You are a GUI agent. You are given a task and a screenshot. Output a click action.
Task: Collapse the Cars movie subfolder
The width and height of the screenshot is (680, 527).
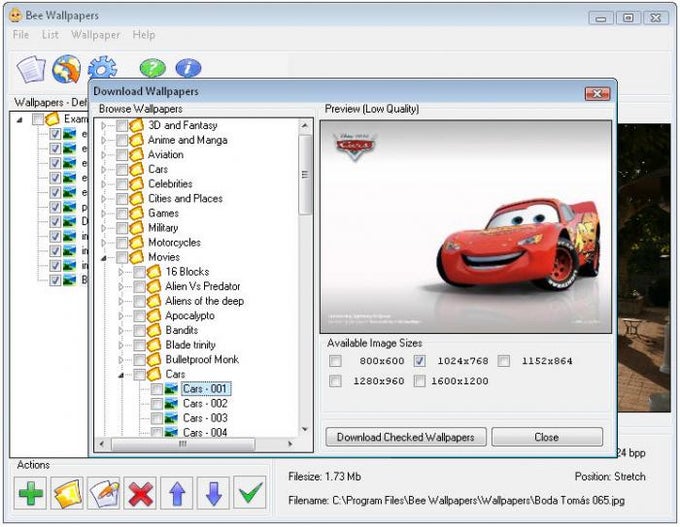click(121, 375)
